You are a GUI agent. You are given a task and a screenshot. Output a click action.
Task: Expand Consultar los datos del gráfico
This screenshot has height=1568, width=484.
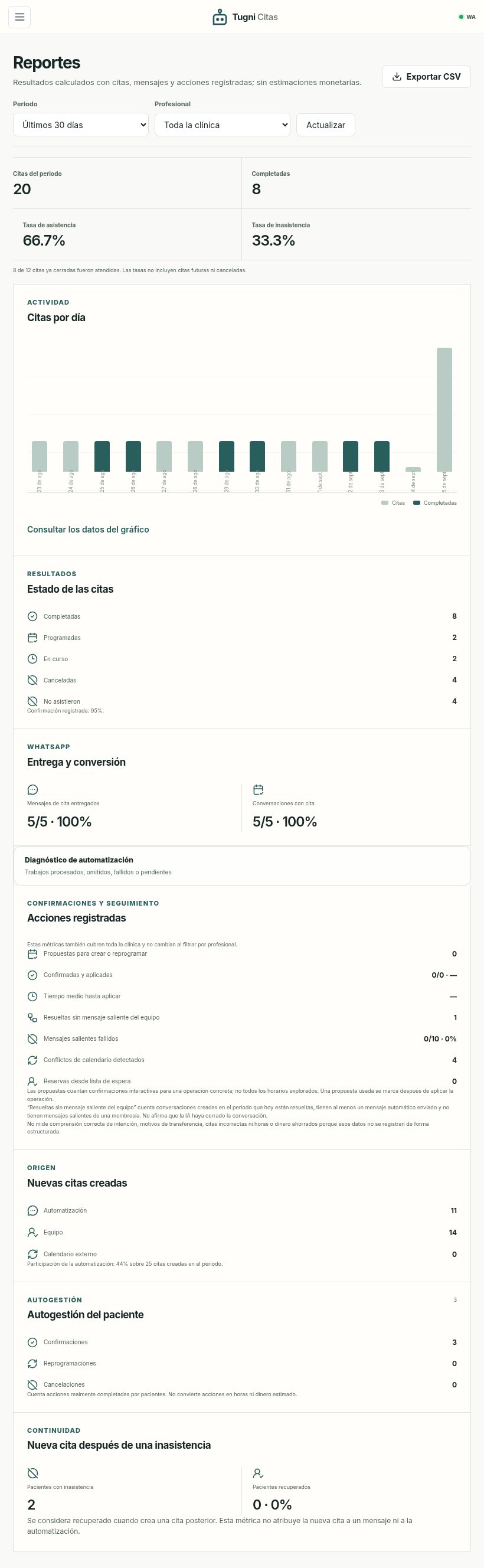[x=88, y=530]
